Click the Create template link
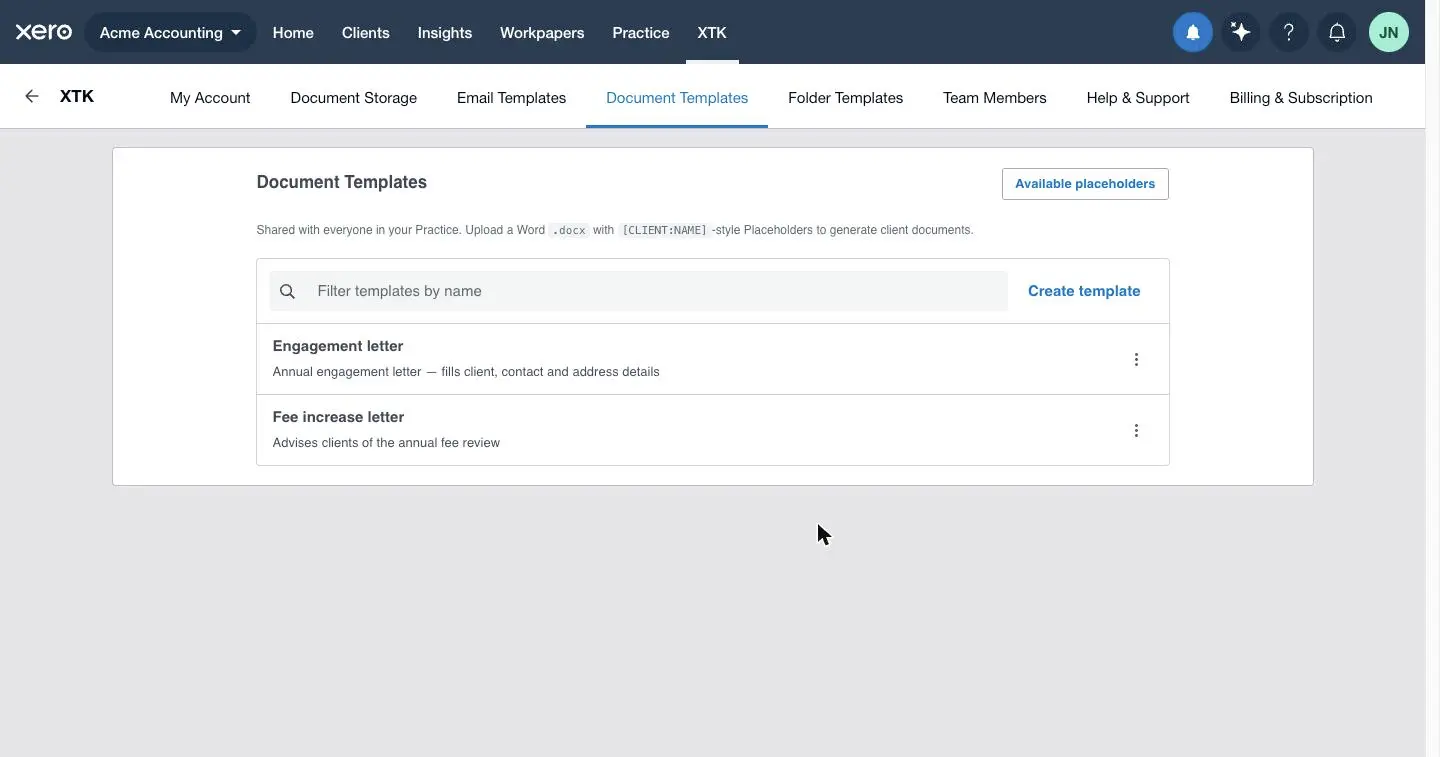1440x757 pixels. (1084, 291)
